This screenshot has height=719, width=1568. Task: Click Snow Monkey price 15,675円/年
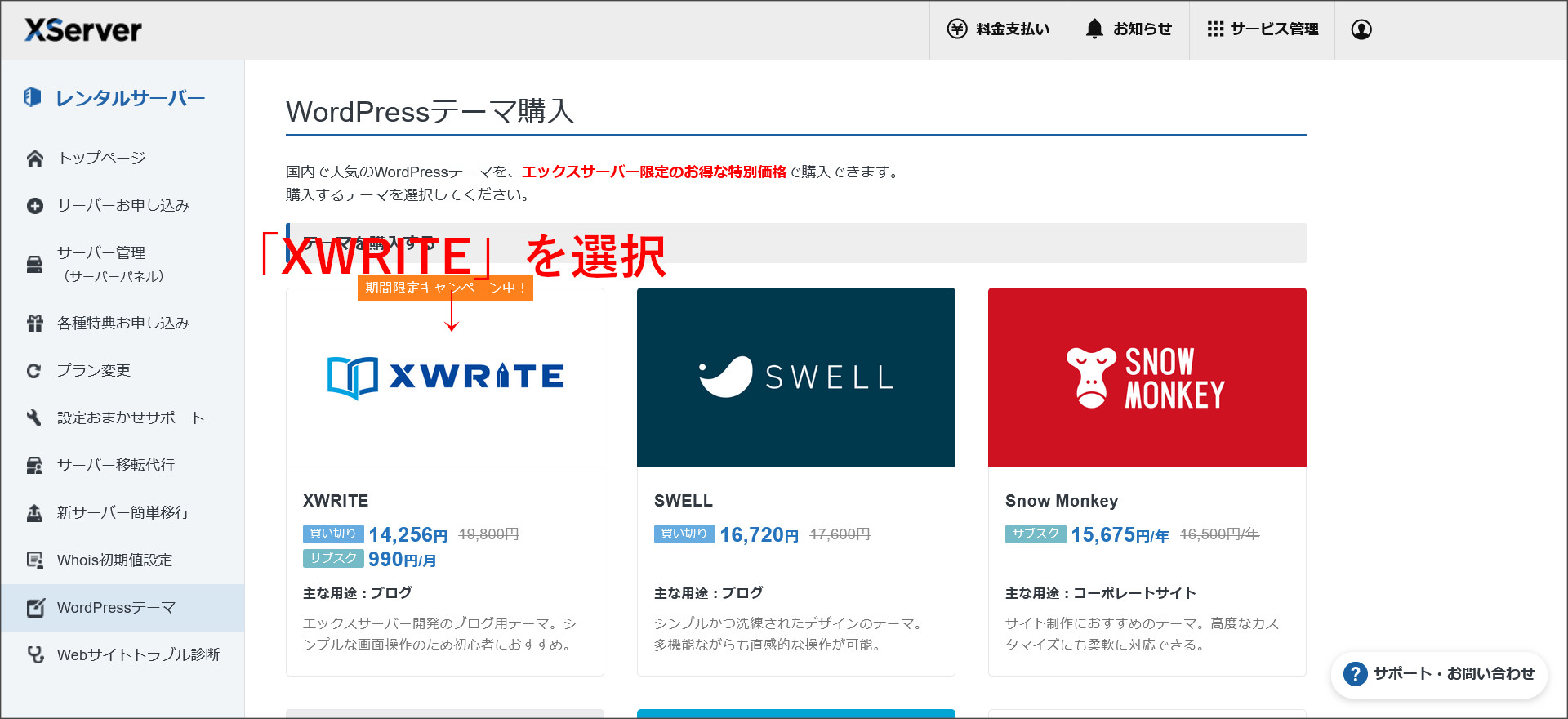(1120, 534)
